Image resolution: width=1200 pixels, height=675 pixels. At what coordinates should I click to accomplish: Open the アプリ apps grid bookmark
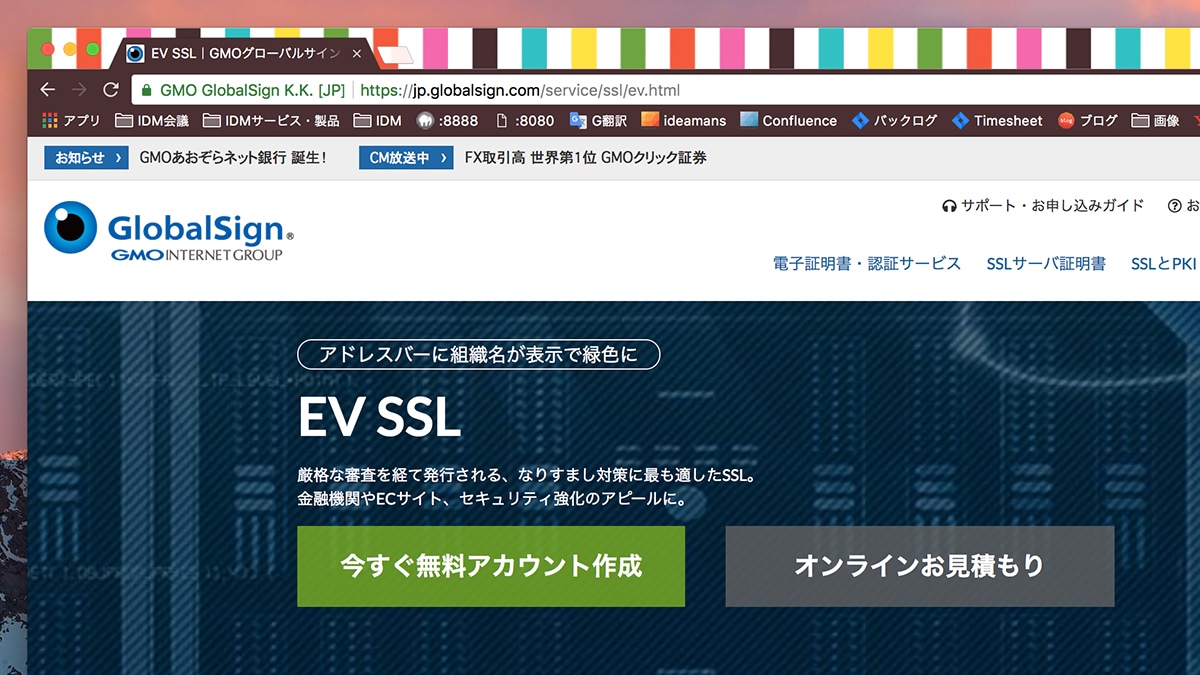71,120
